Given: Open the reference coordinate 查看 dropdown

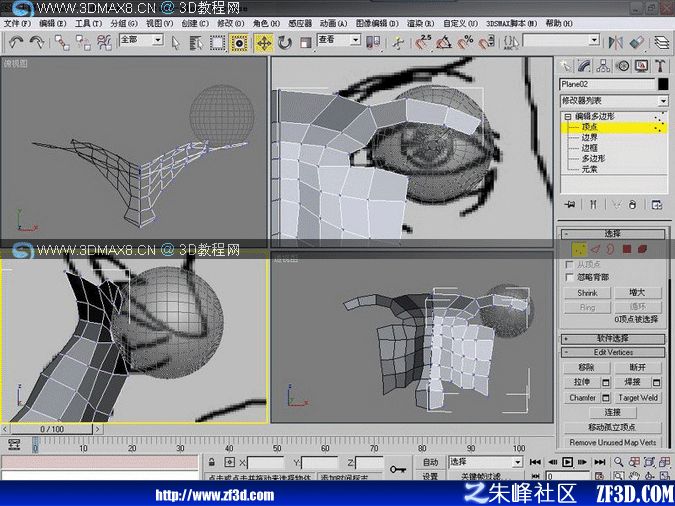Looking at the screenshot, I should tap(355, 40).
